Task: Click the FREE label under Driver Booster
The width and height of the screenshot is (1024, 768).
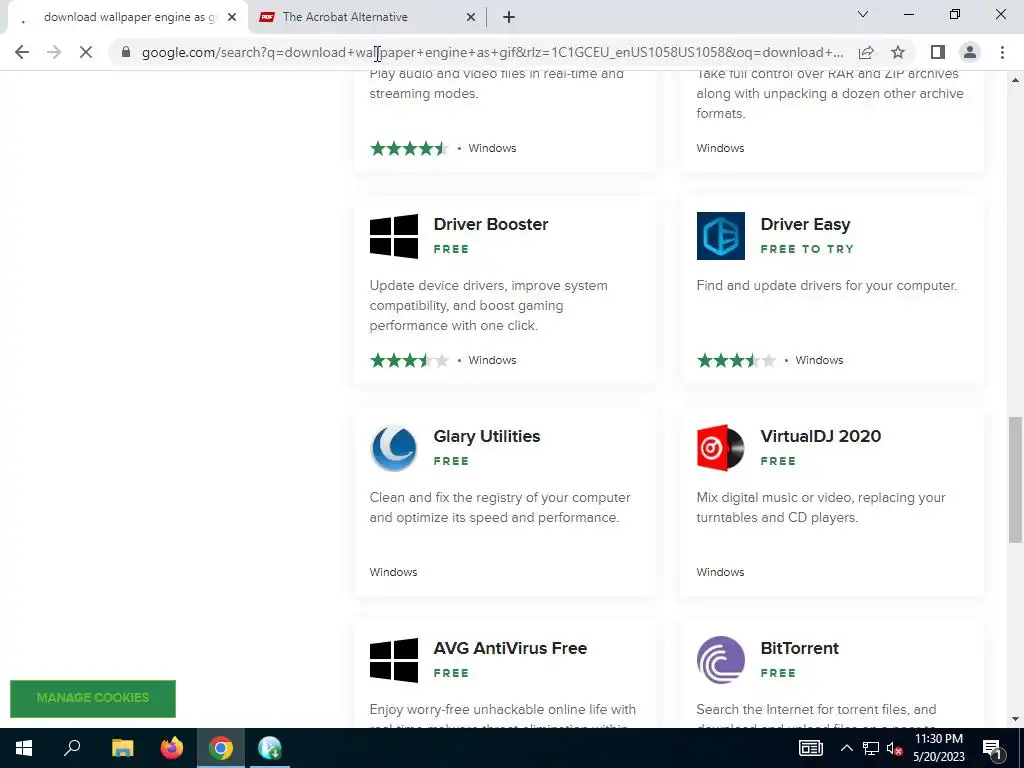Action: tap(451, 249)
